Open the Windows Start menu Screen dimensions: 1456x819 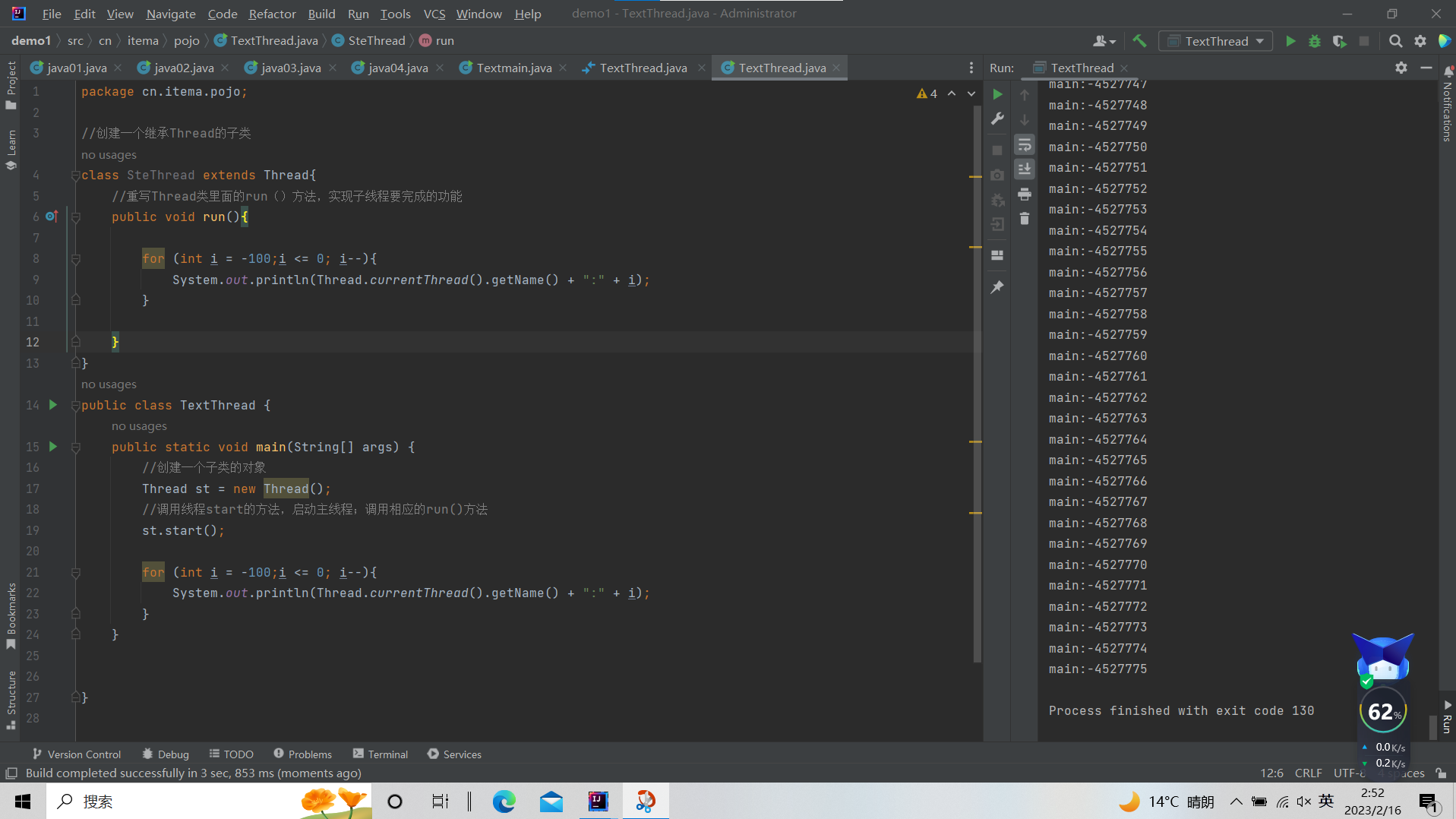[x=23, y=802]
